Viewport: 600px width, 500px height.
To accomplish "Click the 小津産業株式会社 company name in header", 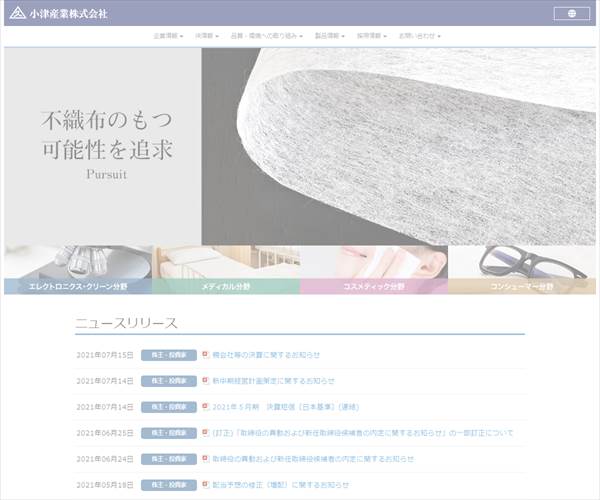I will [68, 14].
